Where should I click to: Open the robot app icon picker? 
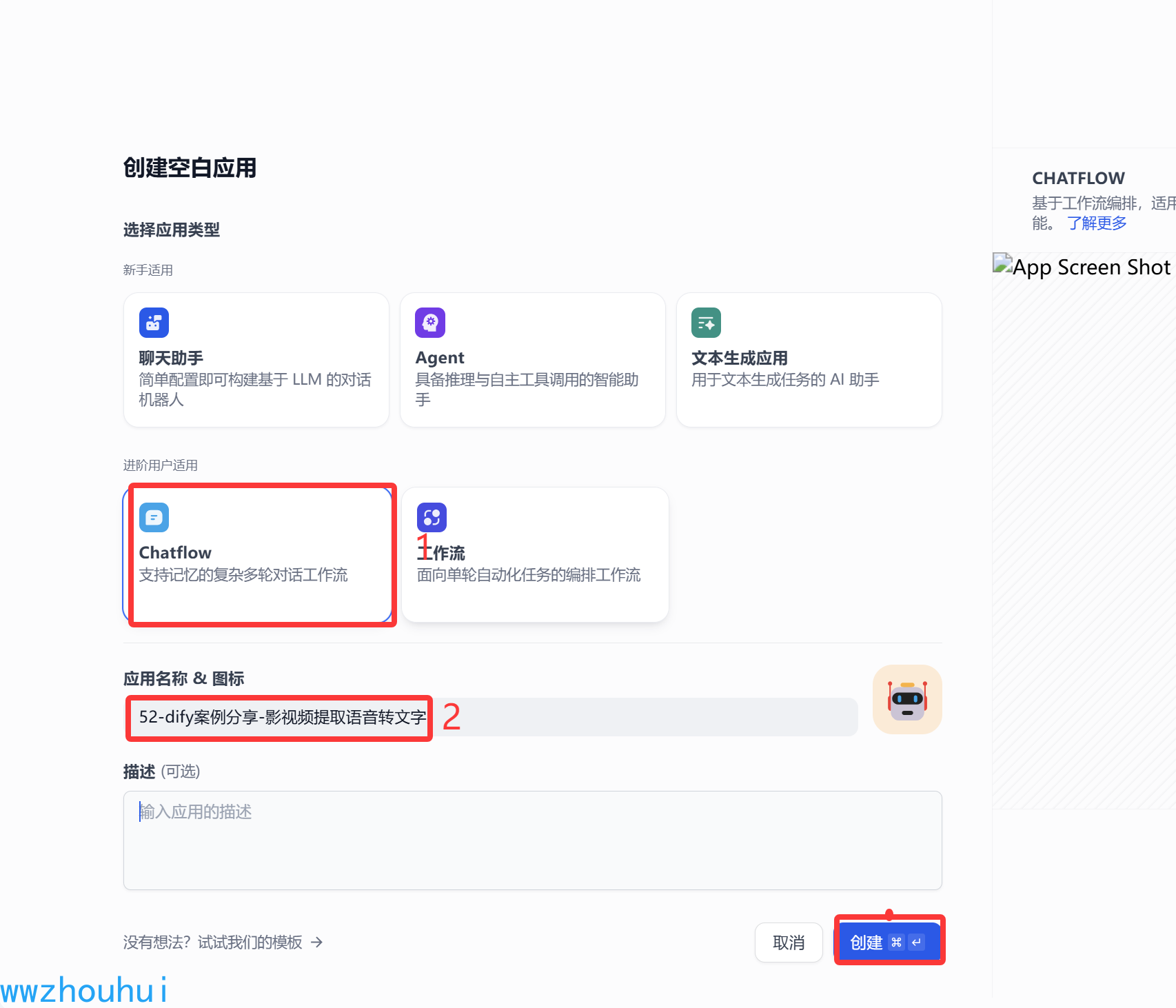coord(907,699)
